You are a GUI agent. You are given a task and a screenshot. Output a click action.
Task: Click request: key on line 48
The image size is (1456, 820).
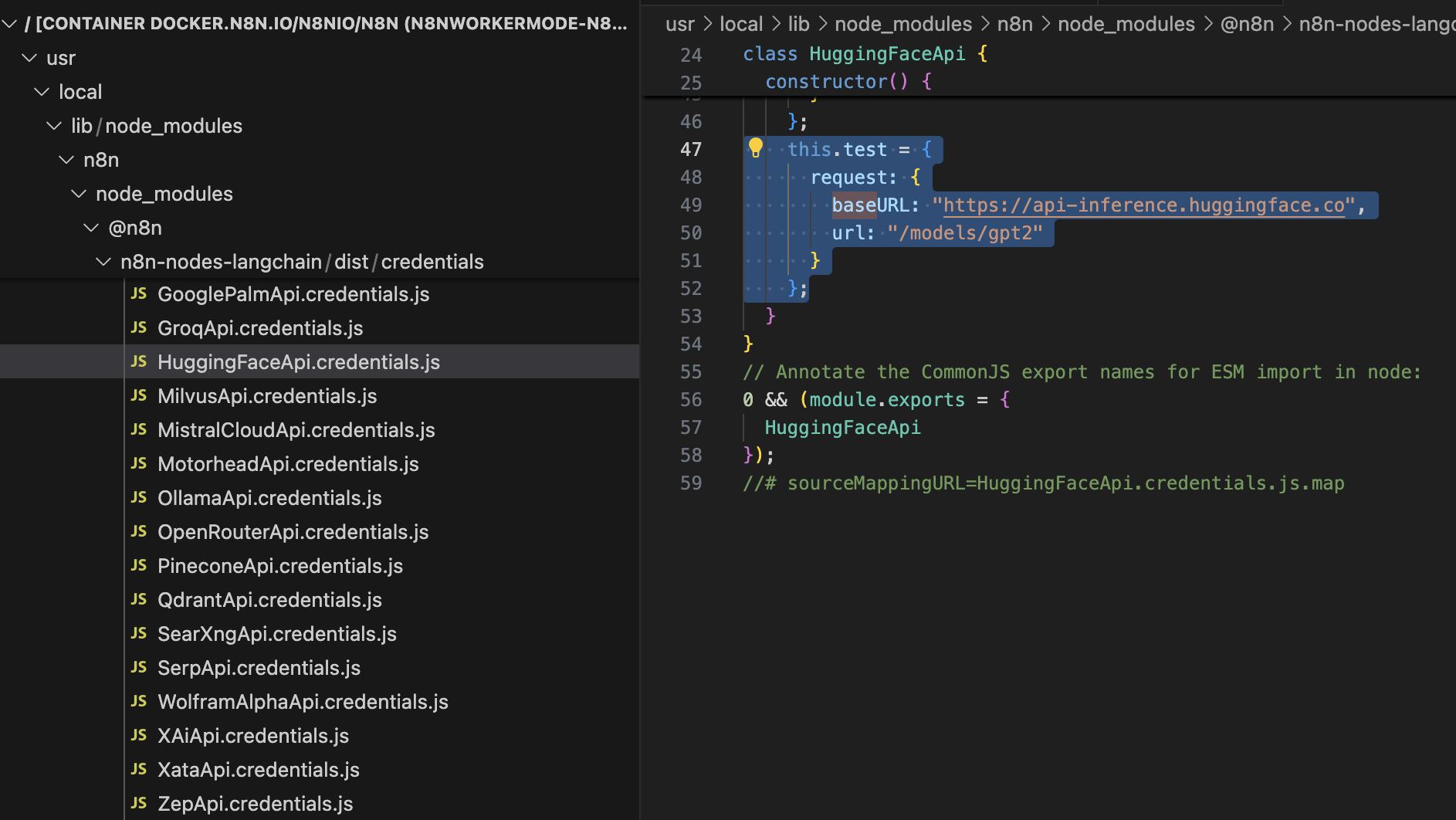pos(853,177)
